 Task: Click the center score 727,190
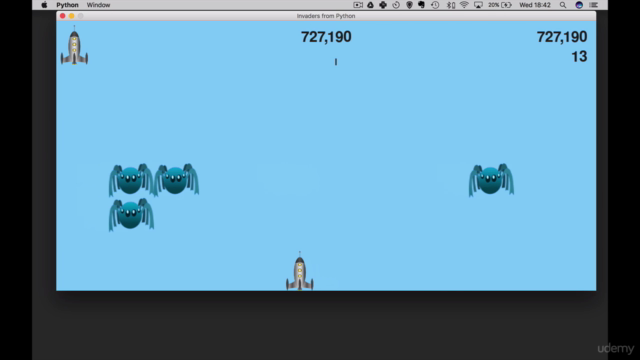click(x=326, y=37)
